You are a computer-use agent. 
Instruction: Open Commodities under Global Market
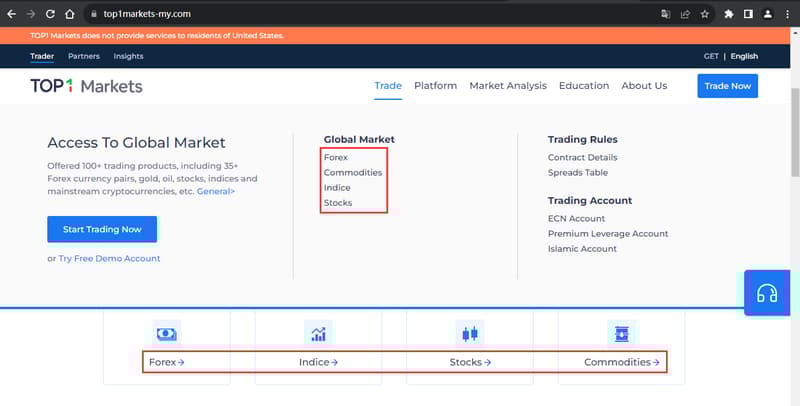[353, 172]
